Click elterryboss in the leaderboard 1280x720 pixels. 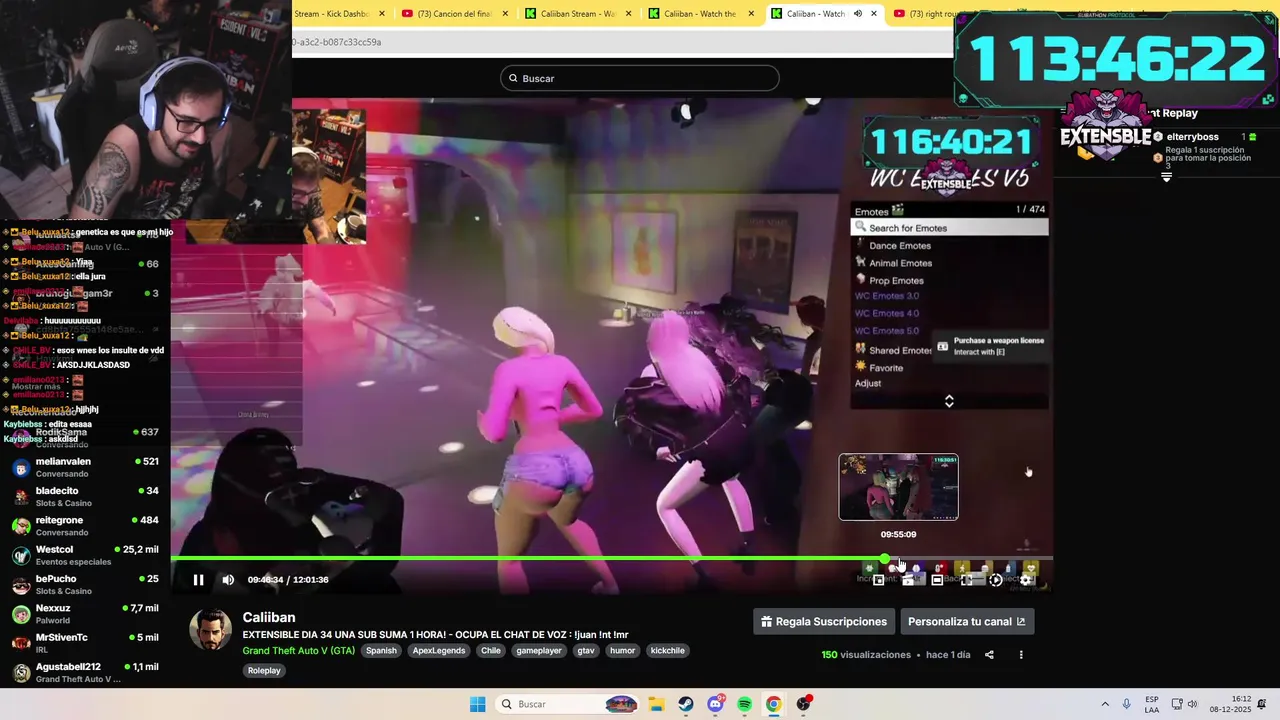(x=1192, y=137)
